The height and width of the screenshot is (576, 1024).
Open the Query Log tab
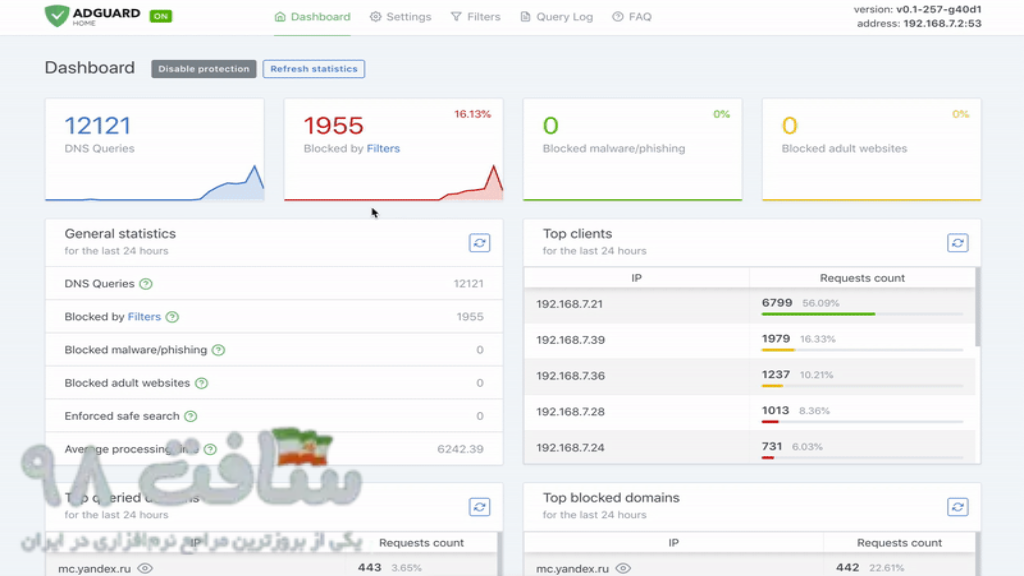(x=556, y=17)
